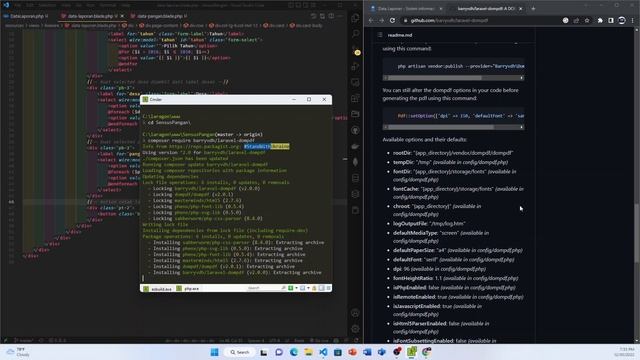The width and height of the screenshot is (640, 360).
Task: Click split editor icon in editor toolbar
Action: [x=331, y=16]
